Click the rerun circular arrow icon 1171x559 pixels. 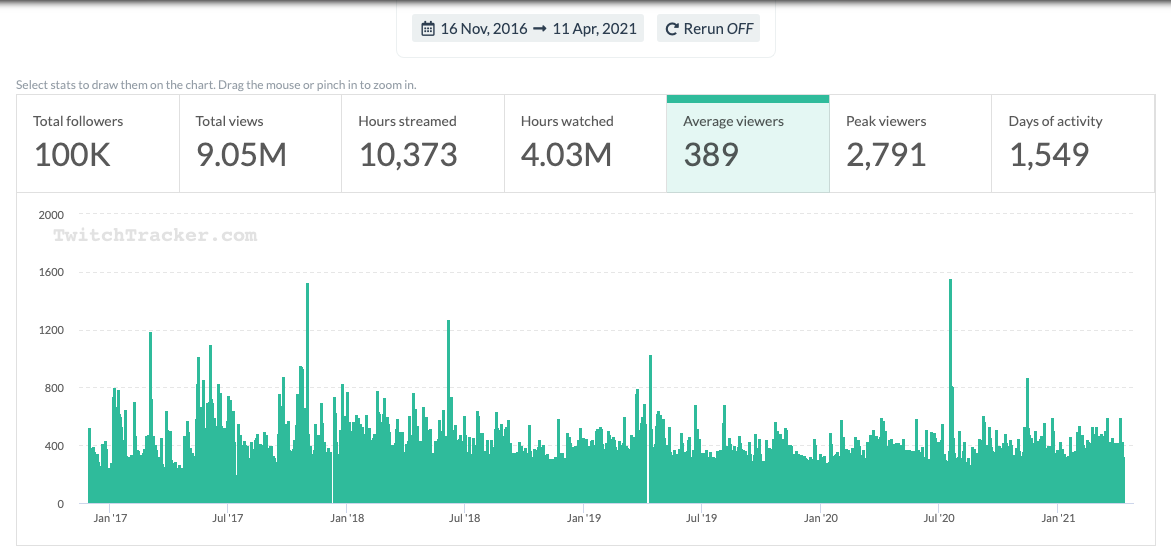(x=671, y=29)
